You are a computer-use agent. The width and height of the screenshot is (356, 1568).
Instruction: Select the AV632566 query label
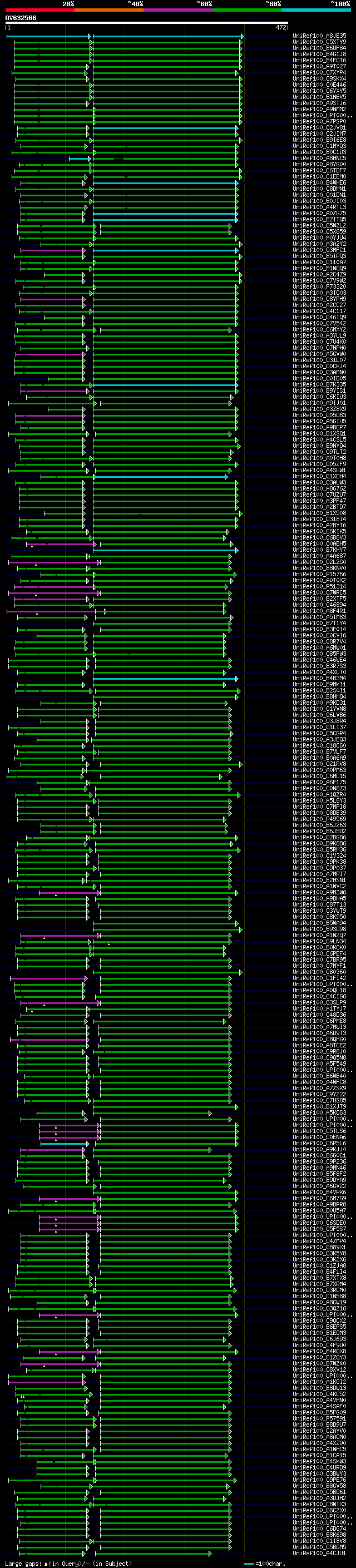tap(21, 18)
